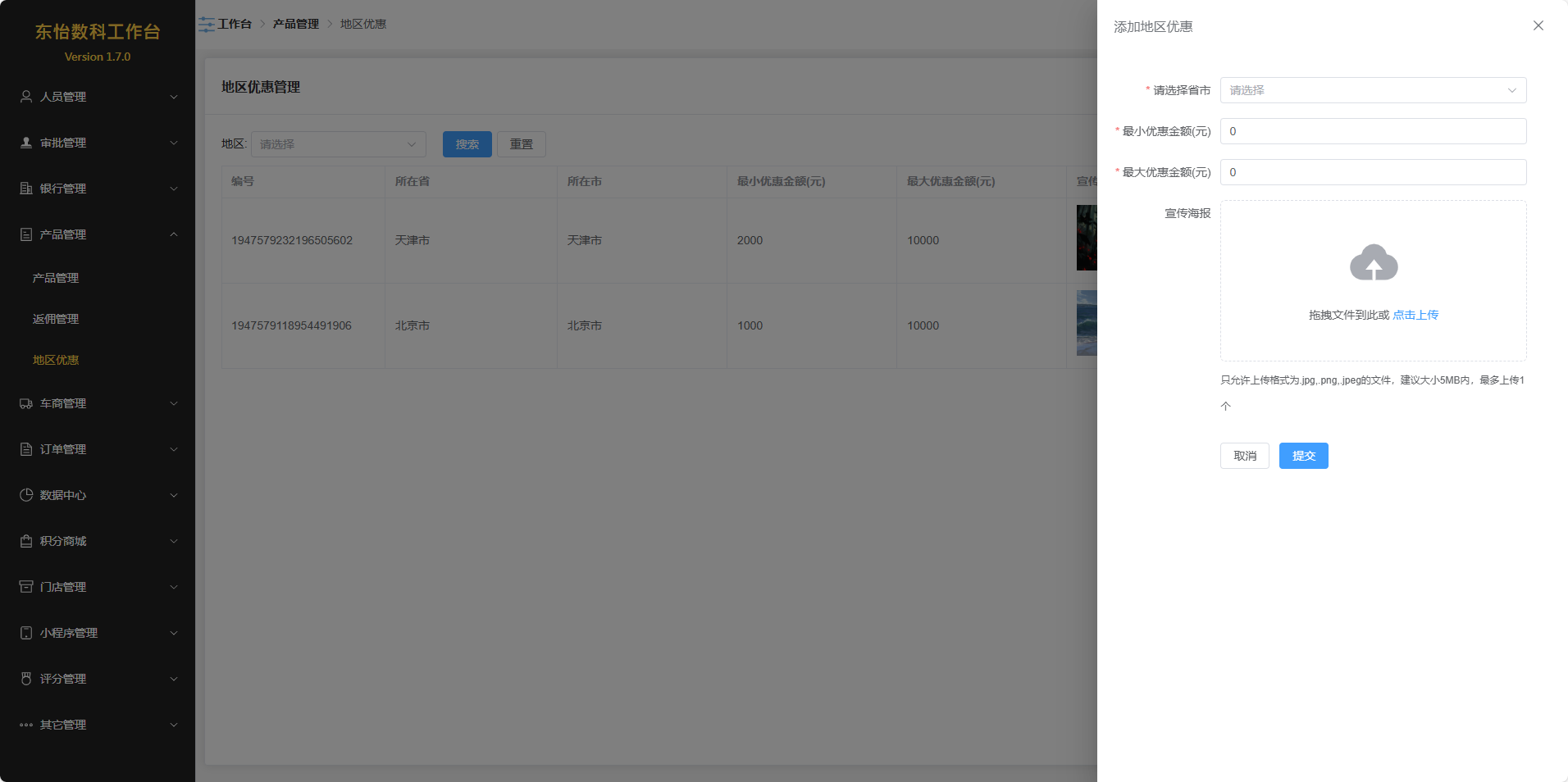Toggle sidebar with the collapse icon
The width and height of the screenshot is (1568, 782).
(x=207, y=25)
